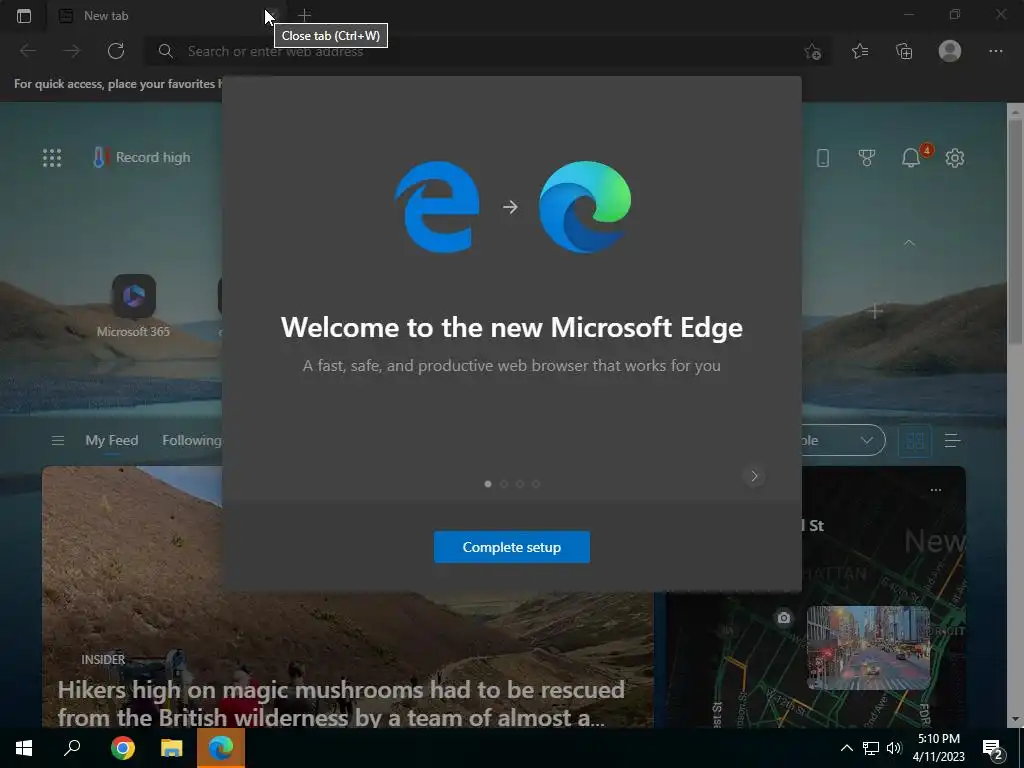
Task: Collapse quick links with up chevron
Action: coord(909,242)
